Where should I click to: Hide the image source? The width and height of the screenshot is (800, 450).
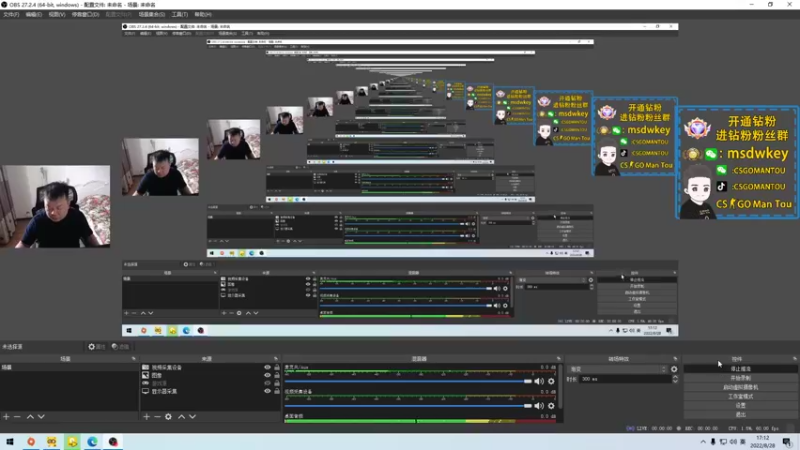point(267,376)
